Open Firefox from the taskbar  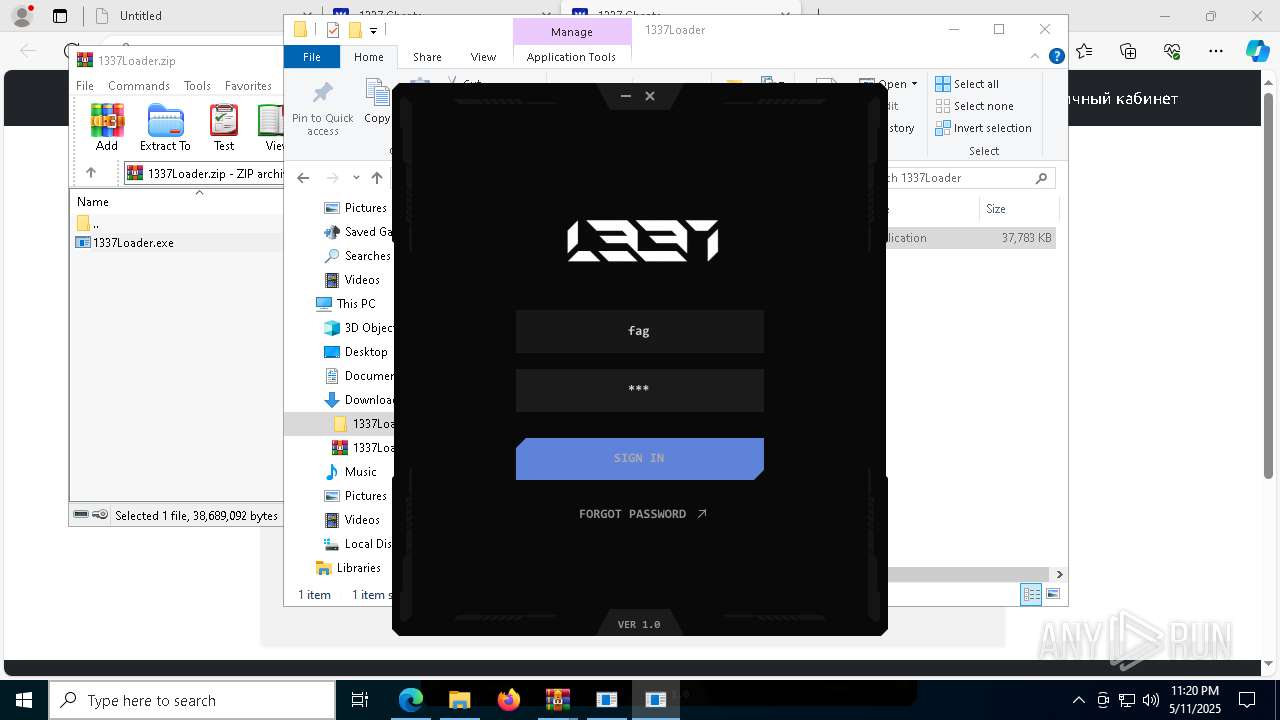click(x=509, y=700)
